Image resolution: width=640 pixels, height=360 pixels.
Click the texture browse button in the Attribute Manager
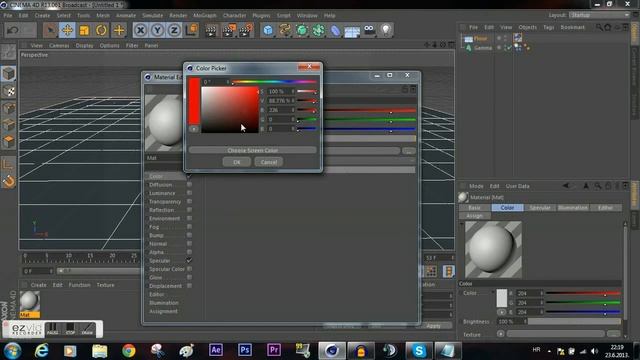(614, 334)
